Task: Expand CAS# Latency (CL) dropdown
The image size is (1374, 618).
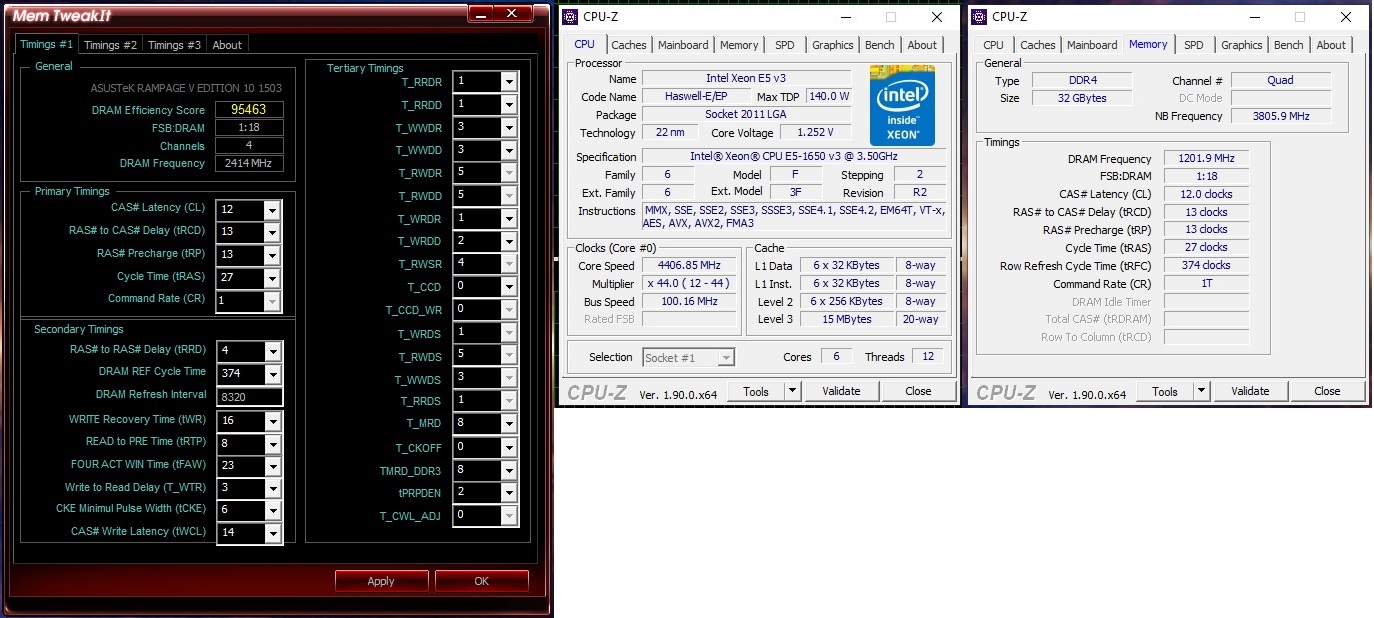Action: pyautogui.click(x=272, y=210)
